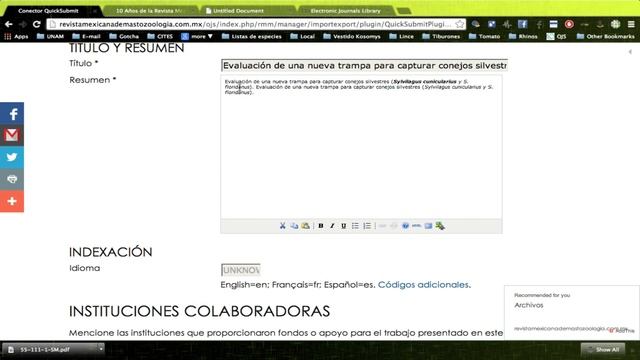
Task: Click Show All downloads button
Action: coord(603,349)
